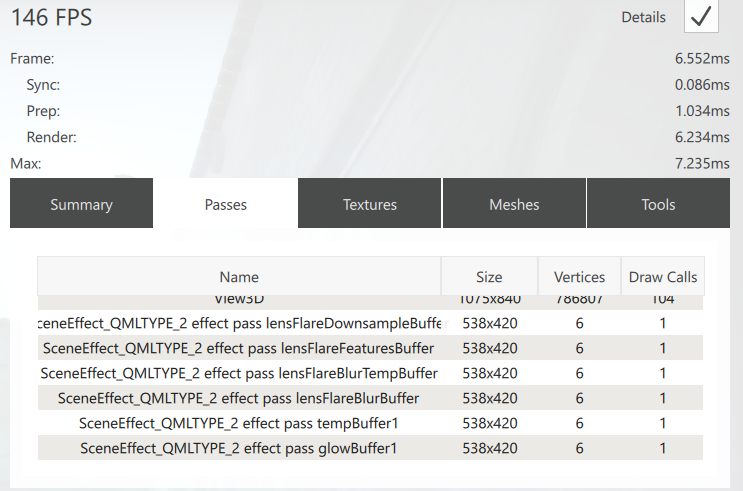743x491 pixels.
Task: Select the lensFlareBlurTempBuffer pass row
Action: click(239, 373)
